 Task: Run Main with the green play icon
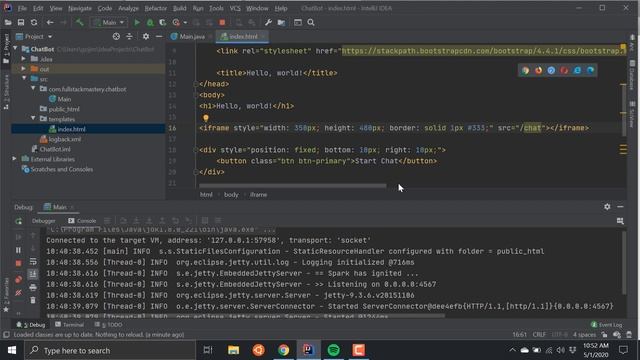(x=137, y=22)
